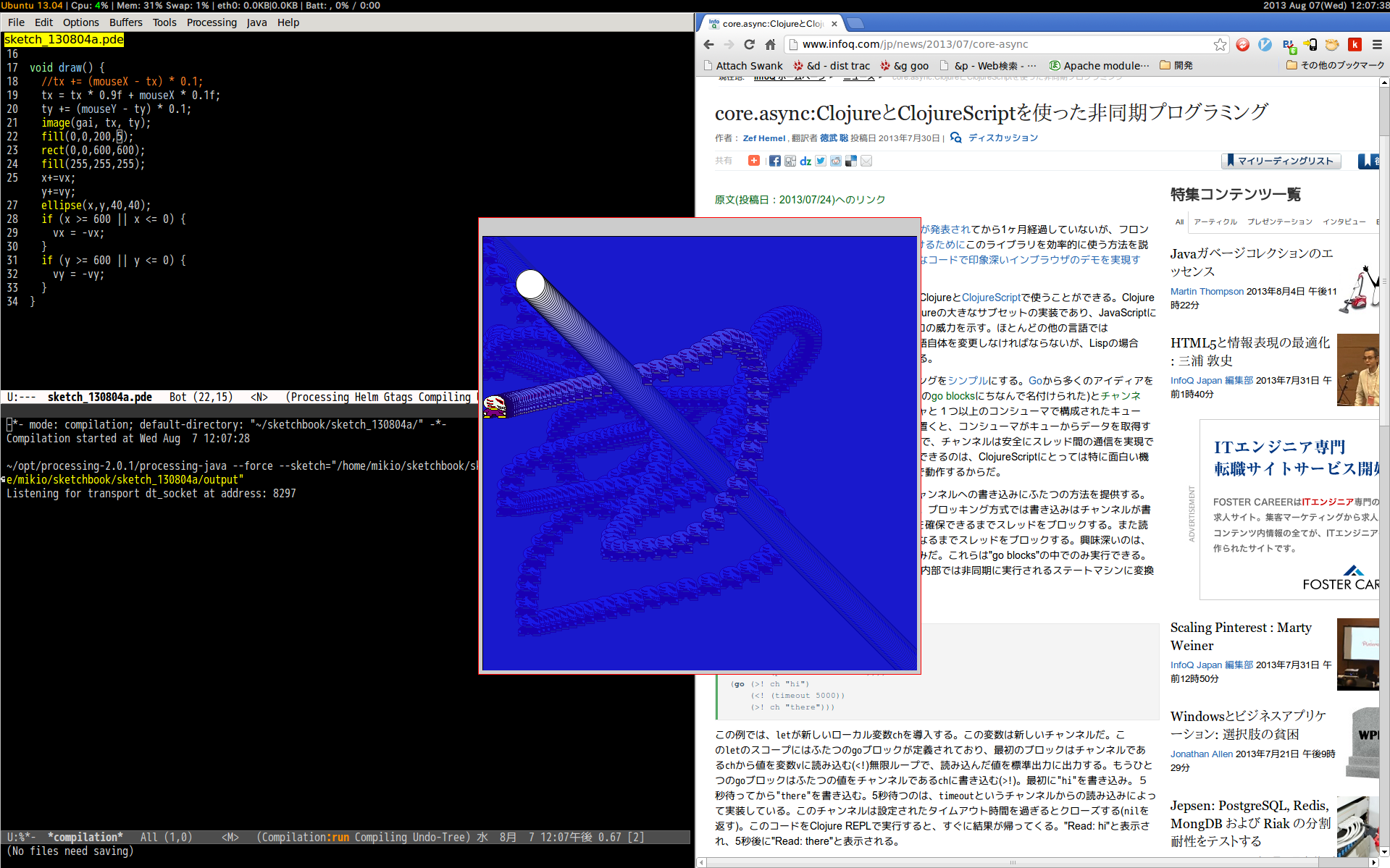Expand the その他のブックマーク folder
This screenshot has width=1390, height=868.
[1335, 66]
